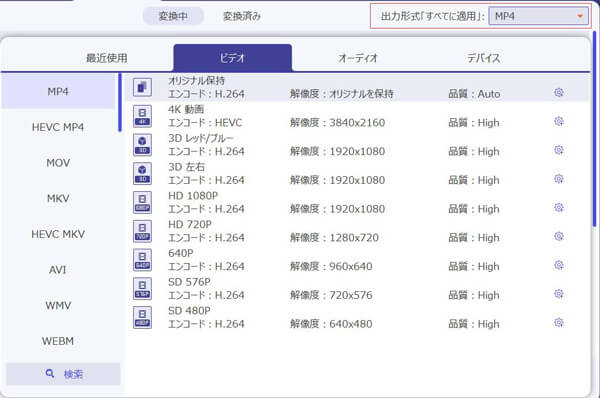Open settings gear for SD 480P preset
The width and height of the screenshot is (600, 398).
coord(559,323)
